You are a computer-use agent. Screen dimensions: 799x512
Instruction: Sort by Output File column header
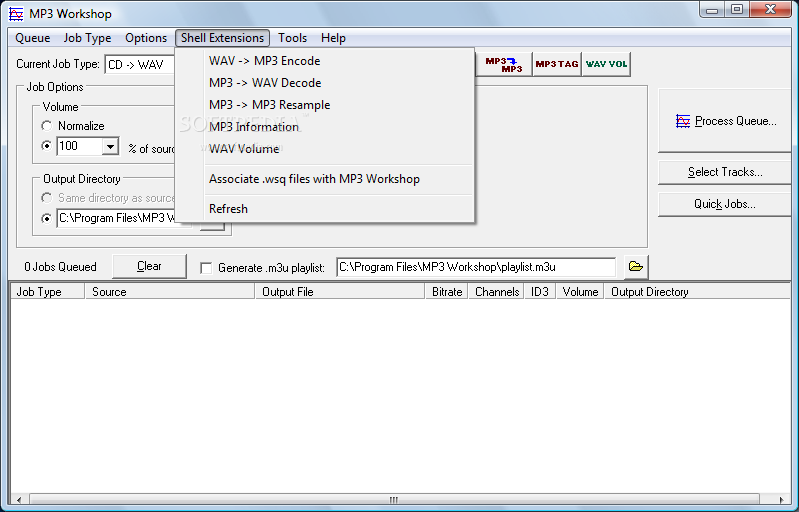[339, 292]
